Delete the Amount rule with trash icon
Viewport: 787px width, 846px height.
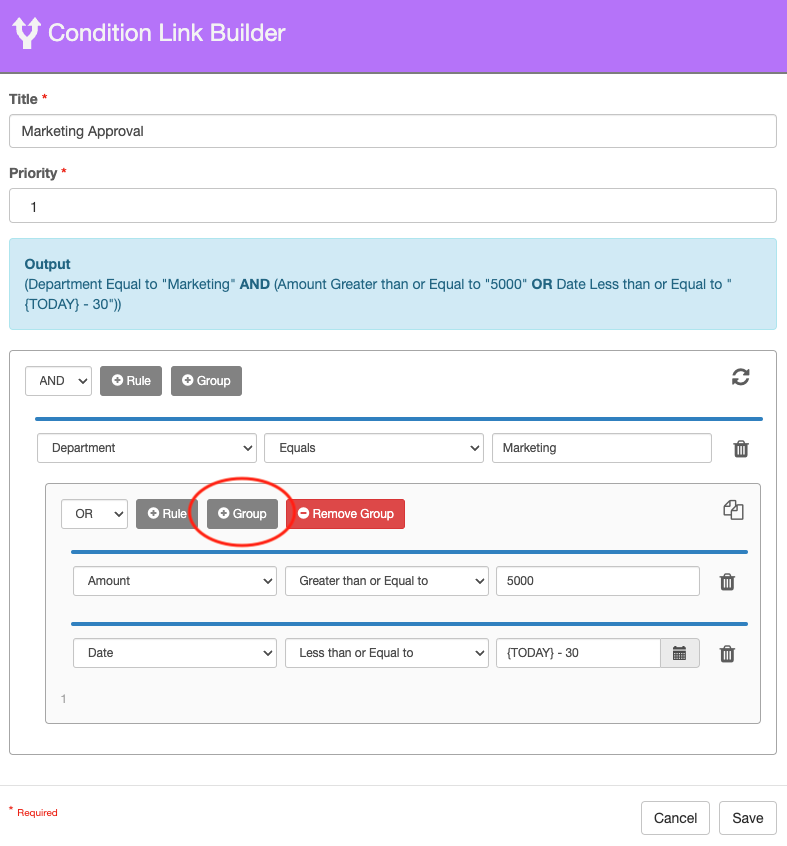(x=728, y=582)
